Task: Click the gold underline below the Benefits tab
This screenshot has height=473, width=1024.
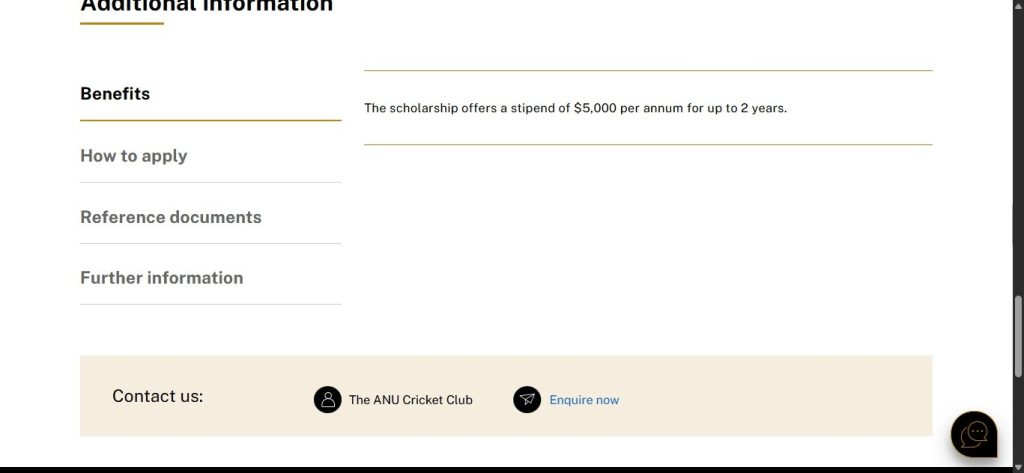Action: 210,121
